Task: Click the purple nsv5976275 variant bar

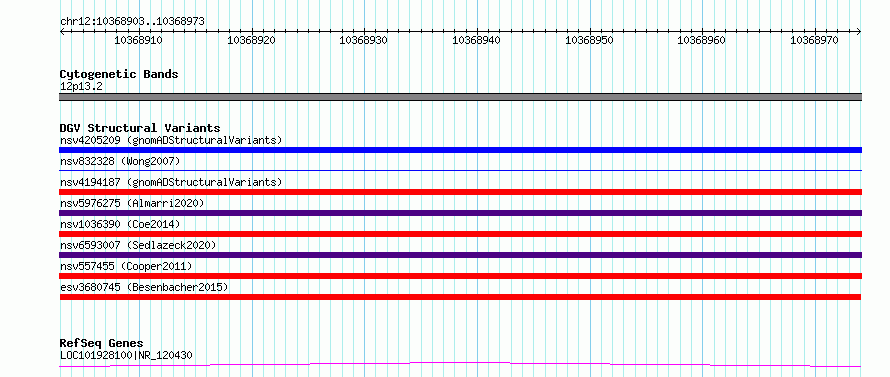Action: coord(460,213)
